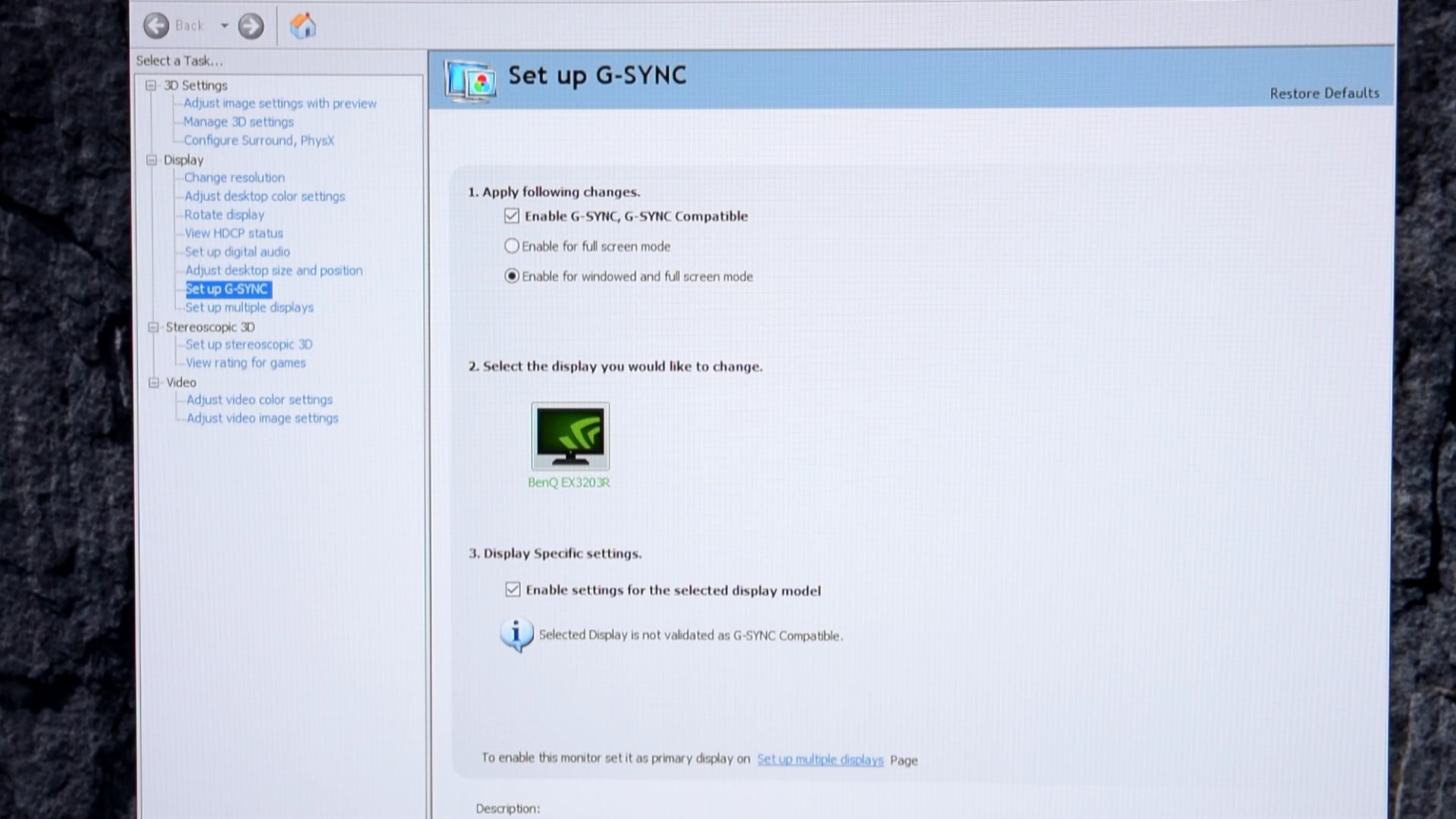Collapse the Video tree node

[x=154, y=382]
